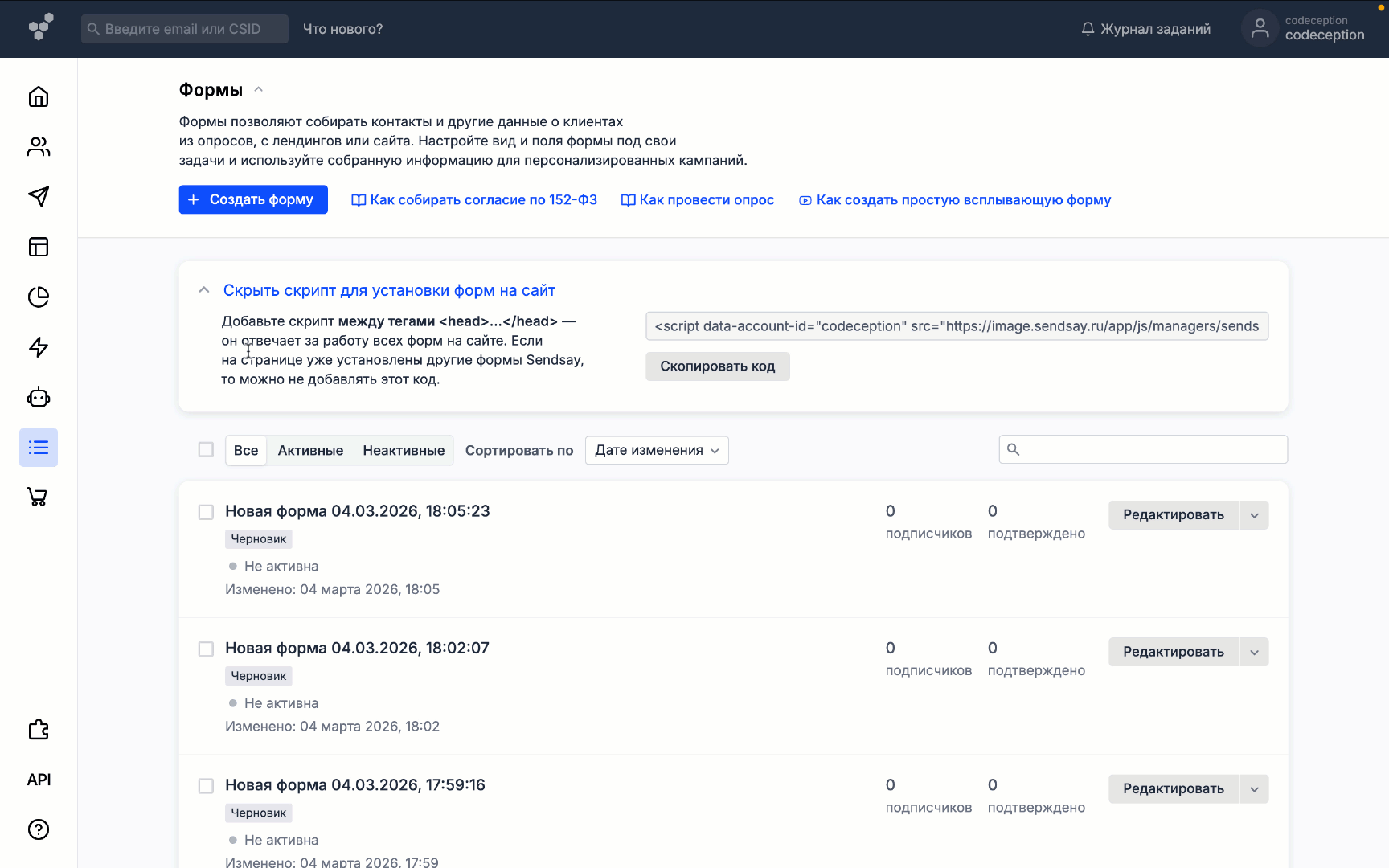Open the robot bot icon
This screenshot has height=868, width=1389.
tap(39, 398)
